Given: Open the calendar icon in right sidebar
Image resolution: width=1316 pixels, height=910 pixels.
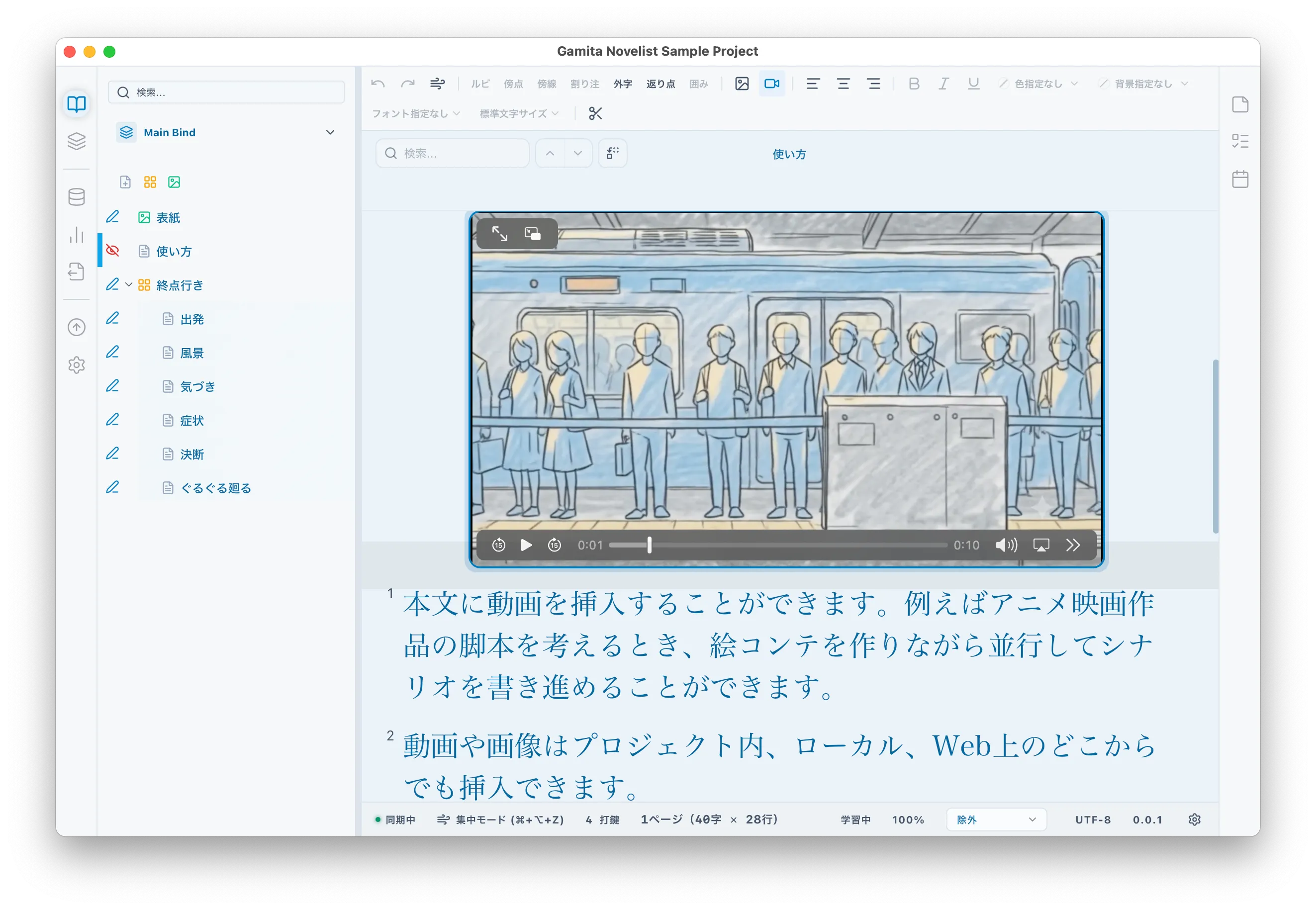Looking at the screenshot, I should pos(1239,179).
